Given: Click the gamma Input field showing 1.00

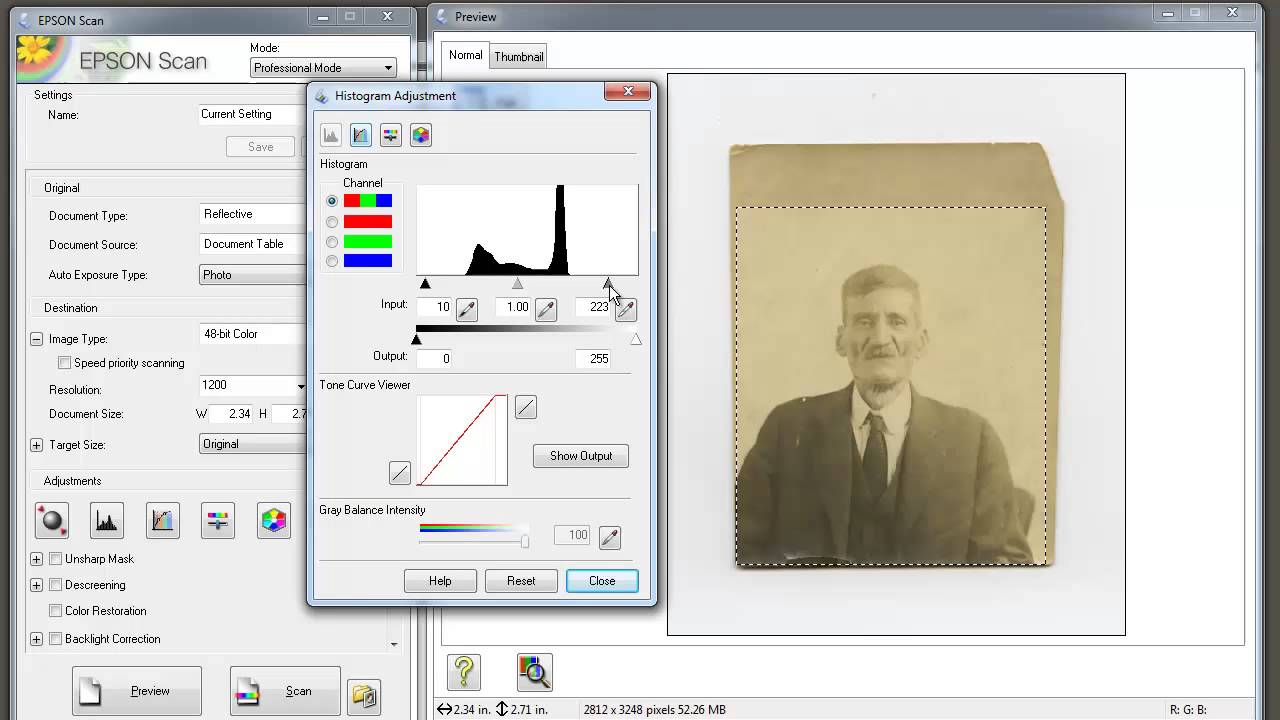Looking at the screenshot, I should (513, 307).
